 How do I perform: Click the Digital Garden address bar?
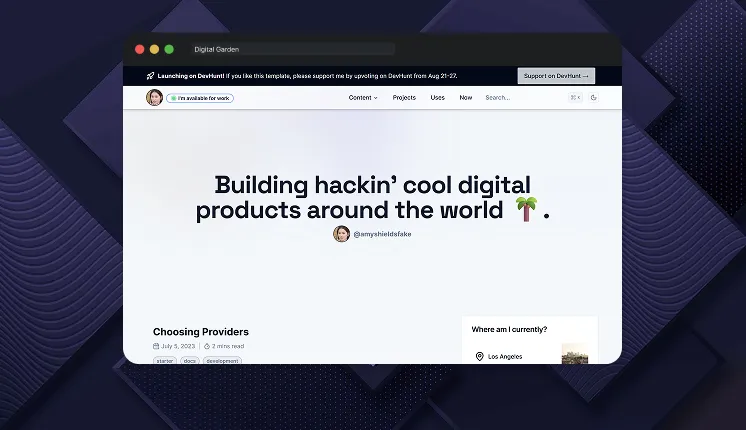(x=292, y=49)
